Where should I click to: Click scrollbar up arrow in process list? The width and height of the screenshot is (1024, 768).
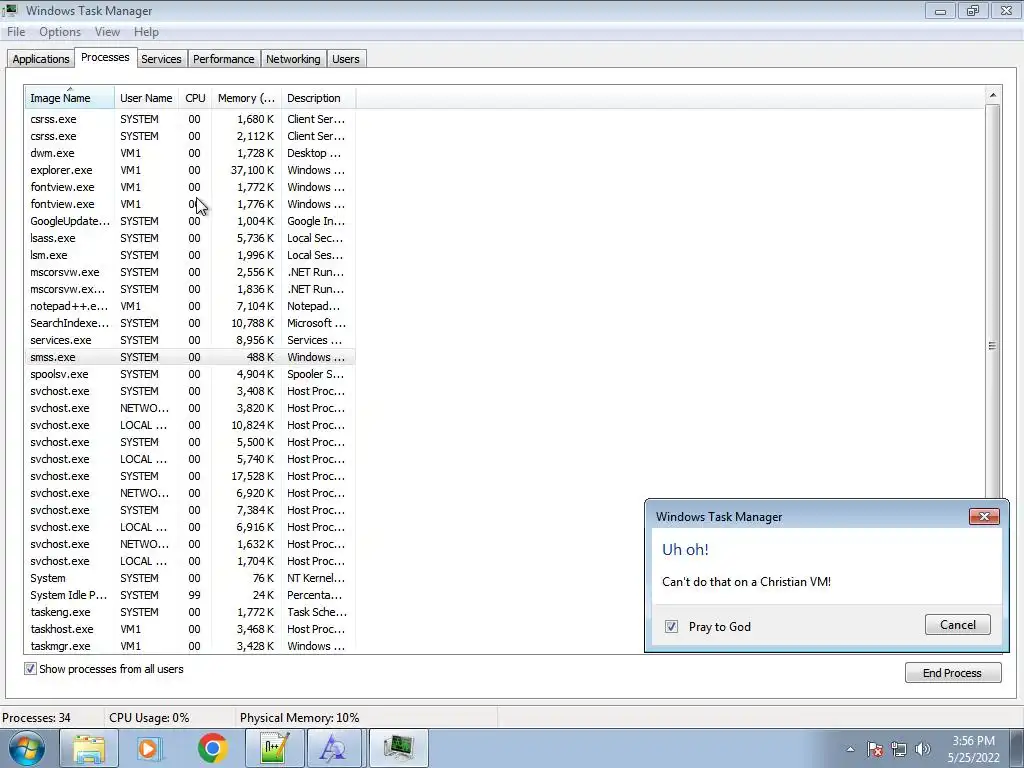tap(993, 95)
